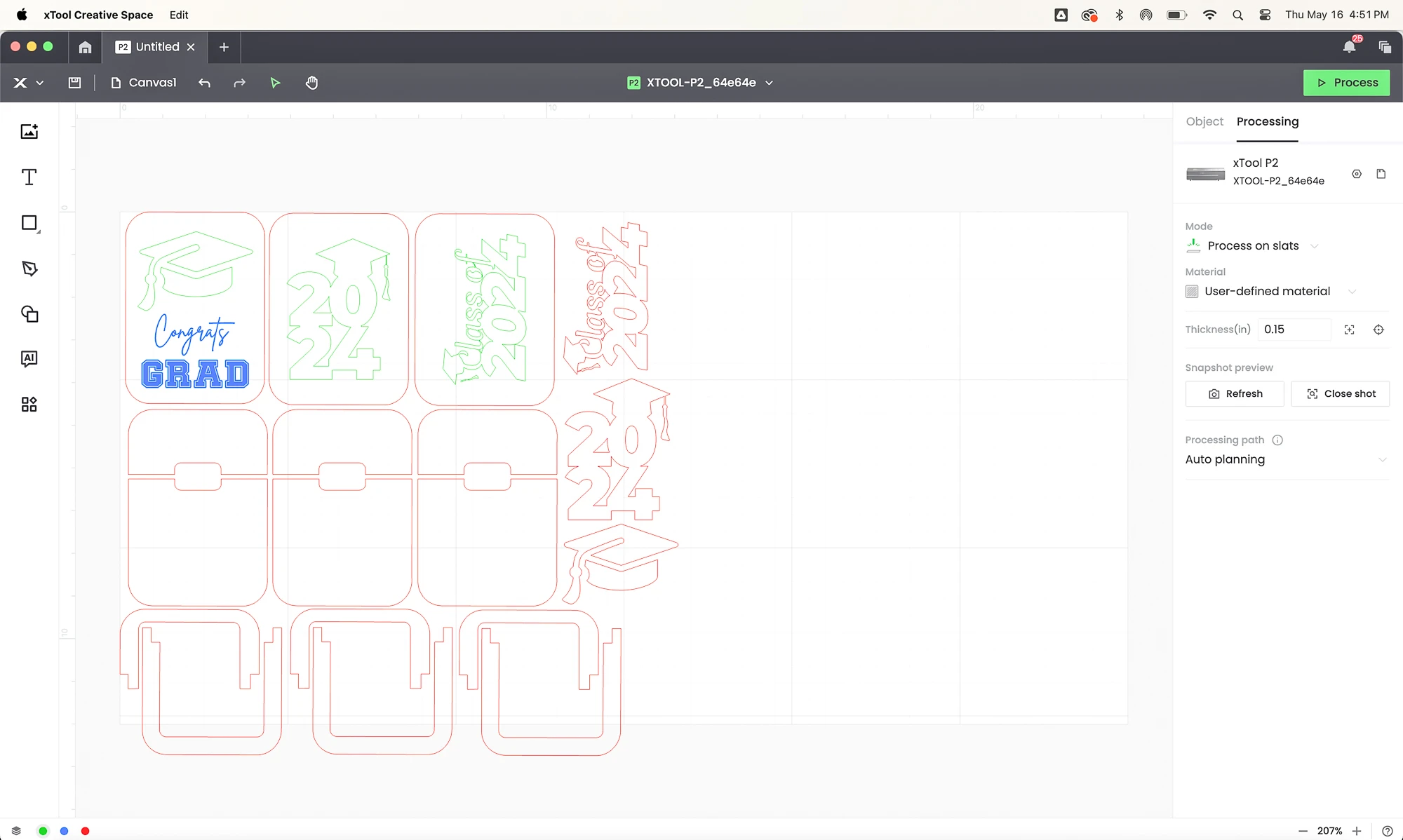Open the xTool logo menu
This screenshot has width=1403, height=840.
(28, 83)
